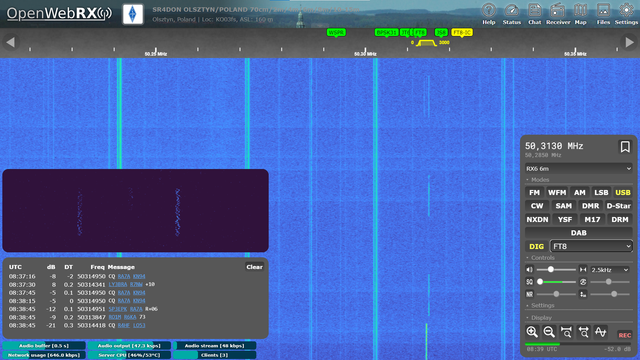Open the FT8 digital mode dropdown
This screenshot has width=640, height=360.
click(591, 246)
